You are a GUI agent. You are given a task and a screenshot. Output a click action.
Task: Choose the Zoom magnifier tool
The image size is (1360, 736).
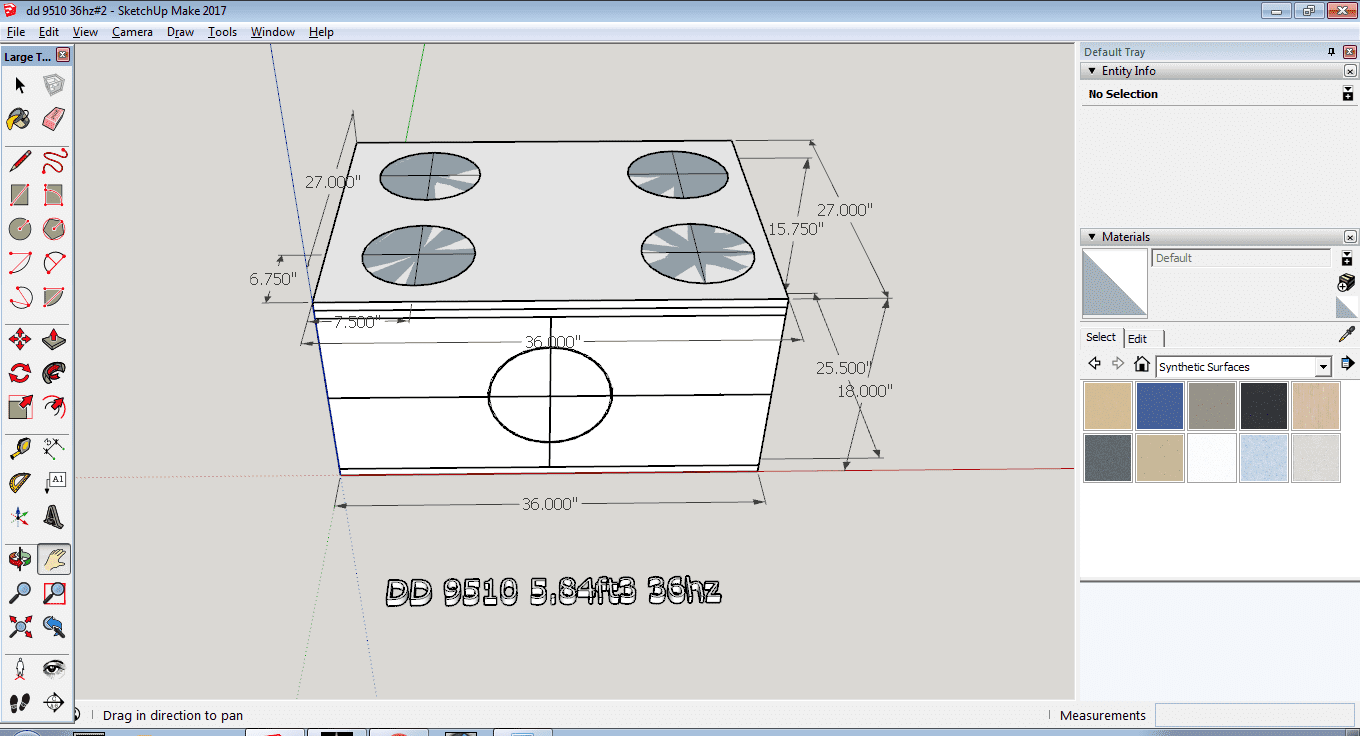click(20, 593)
